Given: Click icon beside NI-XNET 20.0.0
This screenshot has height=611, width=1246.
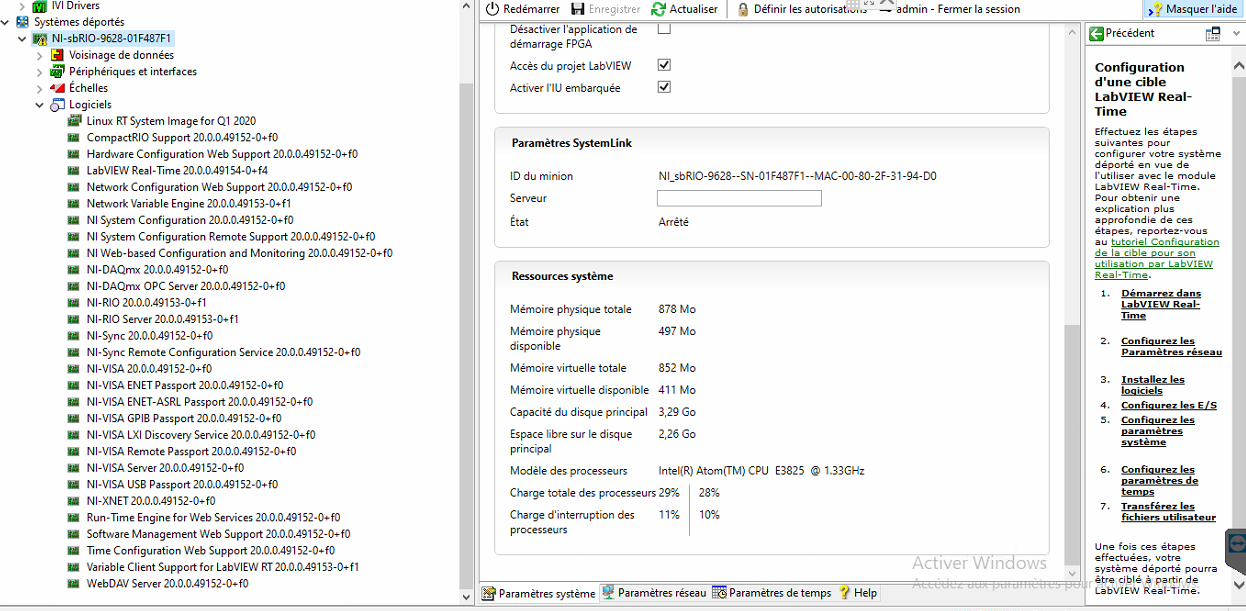Looking at the screenshot, I should click(74, 501).
